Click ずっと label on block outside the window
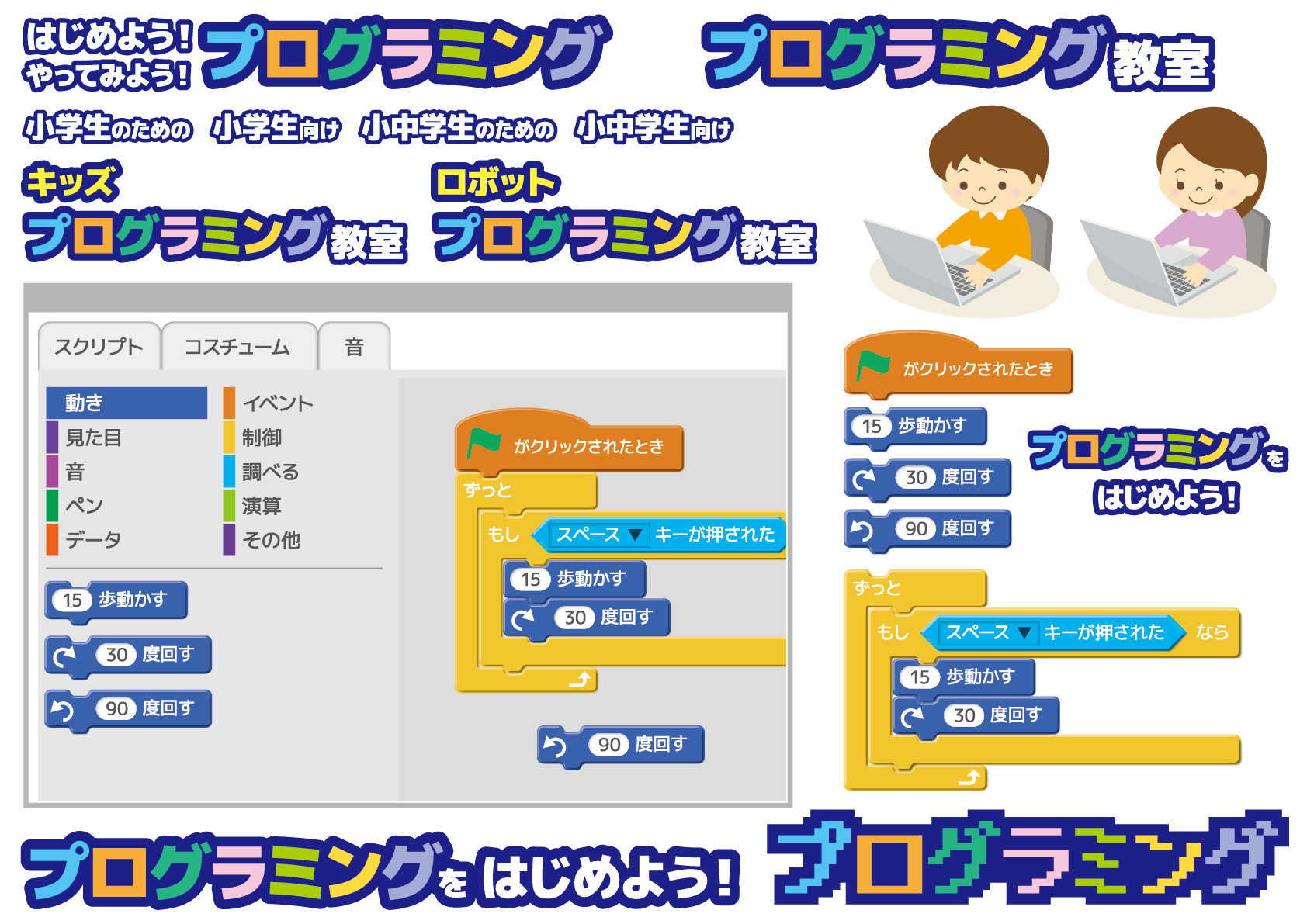Screen dimensions: 1307x924 click(x=877, y=588)
